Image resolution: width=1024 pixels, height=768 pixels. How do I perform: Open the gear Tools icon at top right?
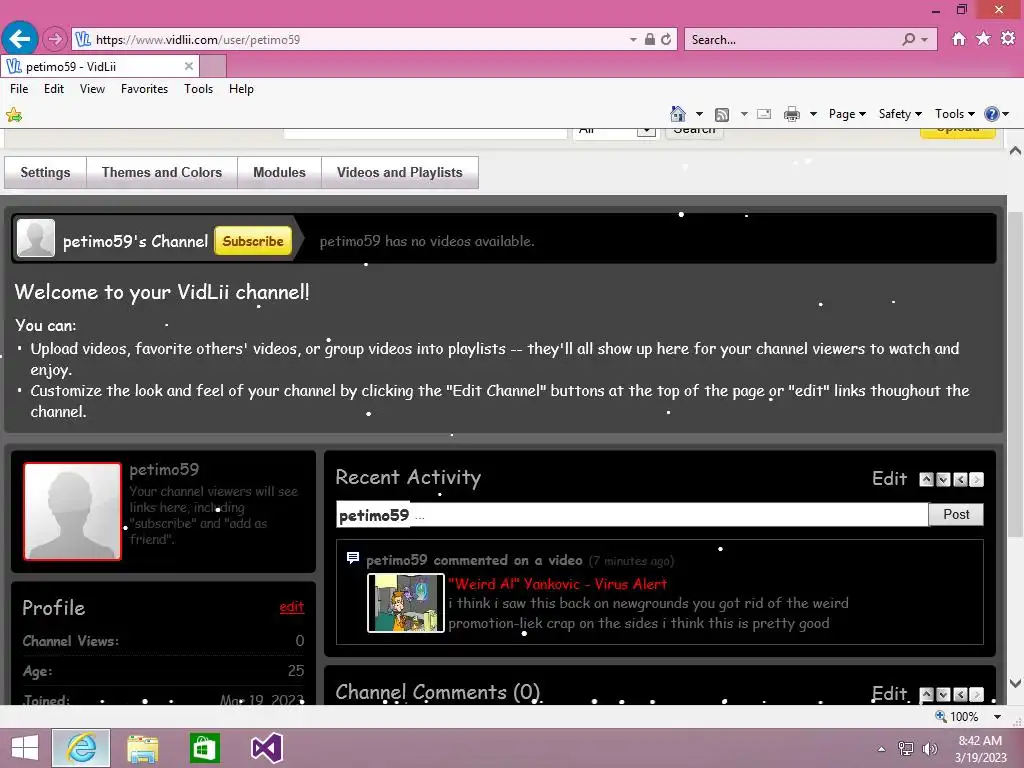click(x=1008, y=39)
